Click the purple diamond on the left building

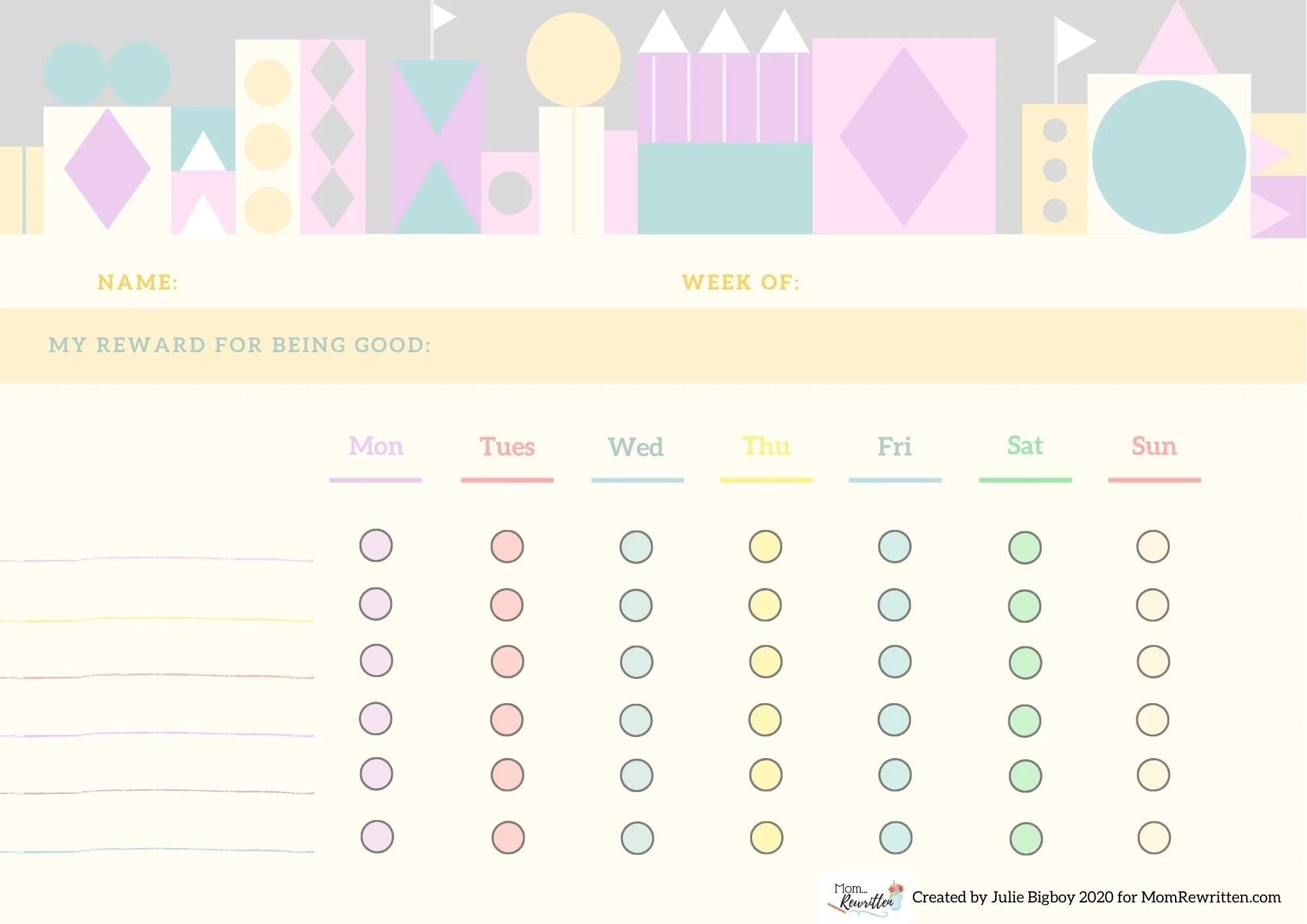(x=107, y=168)
